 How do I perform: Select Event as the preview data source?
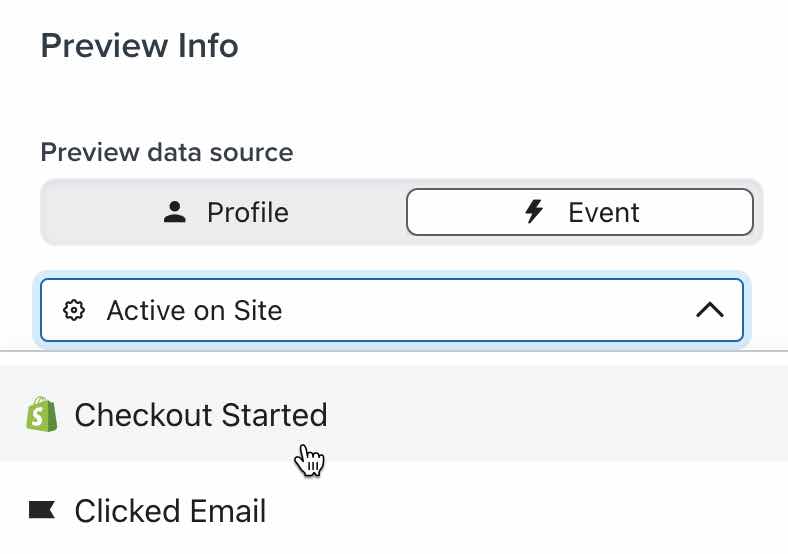tap(579, 212)
